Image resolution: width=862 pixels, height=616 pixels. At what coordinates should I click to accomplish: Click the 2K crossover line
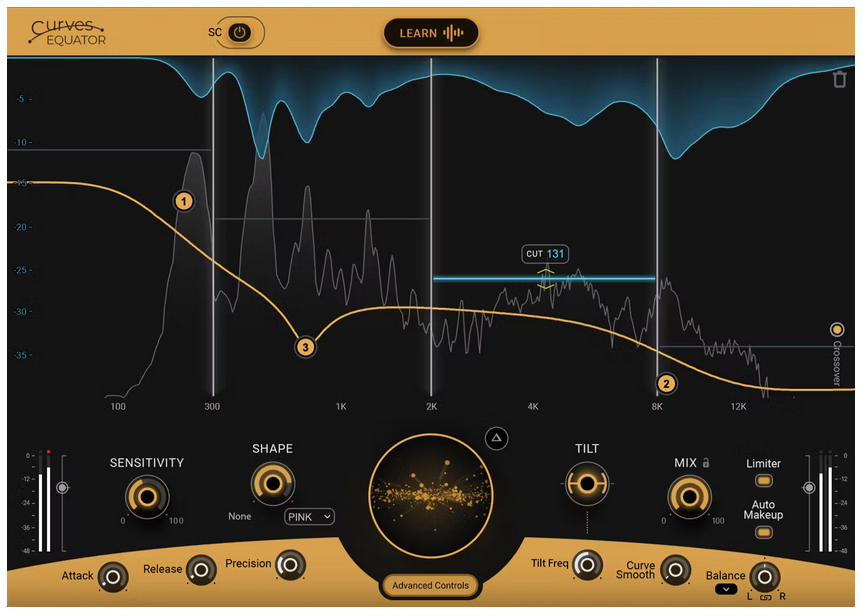(x=431, y=226)
